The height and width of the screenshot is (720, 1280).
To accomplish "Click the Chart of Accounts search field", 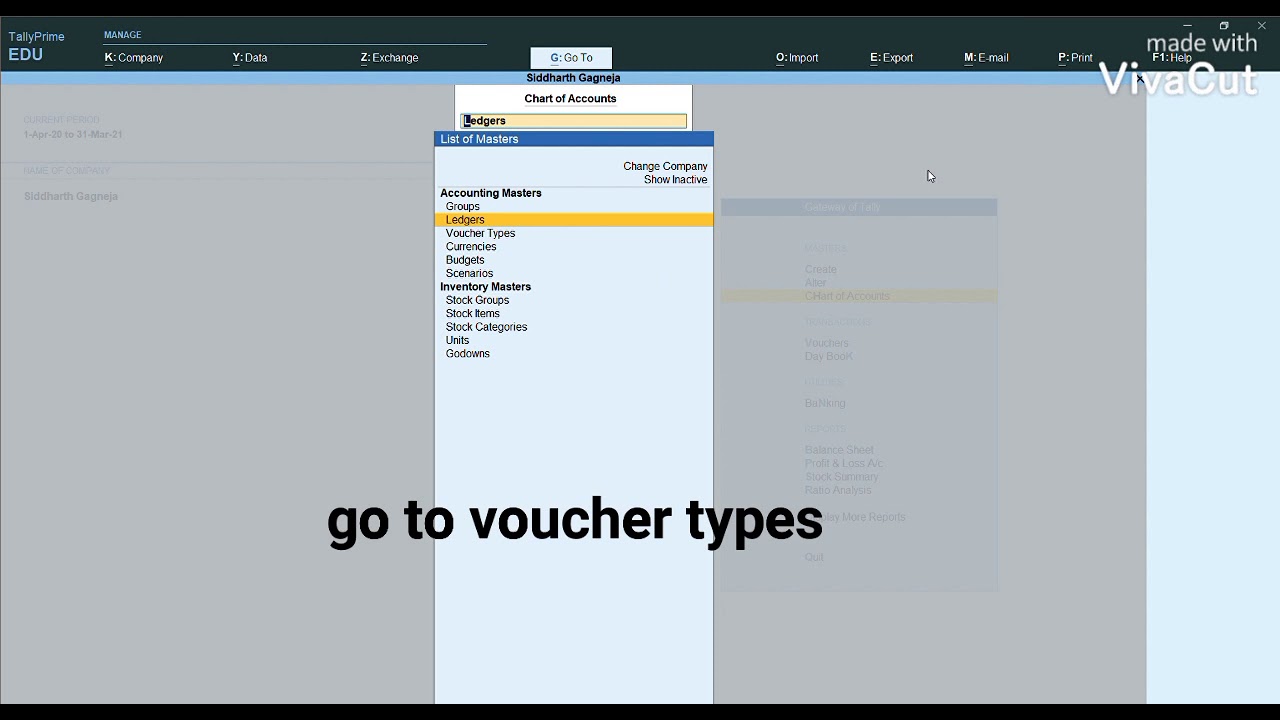I will click(573, 121).
